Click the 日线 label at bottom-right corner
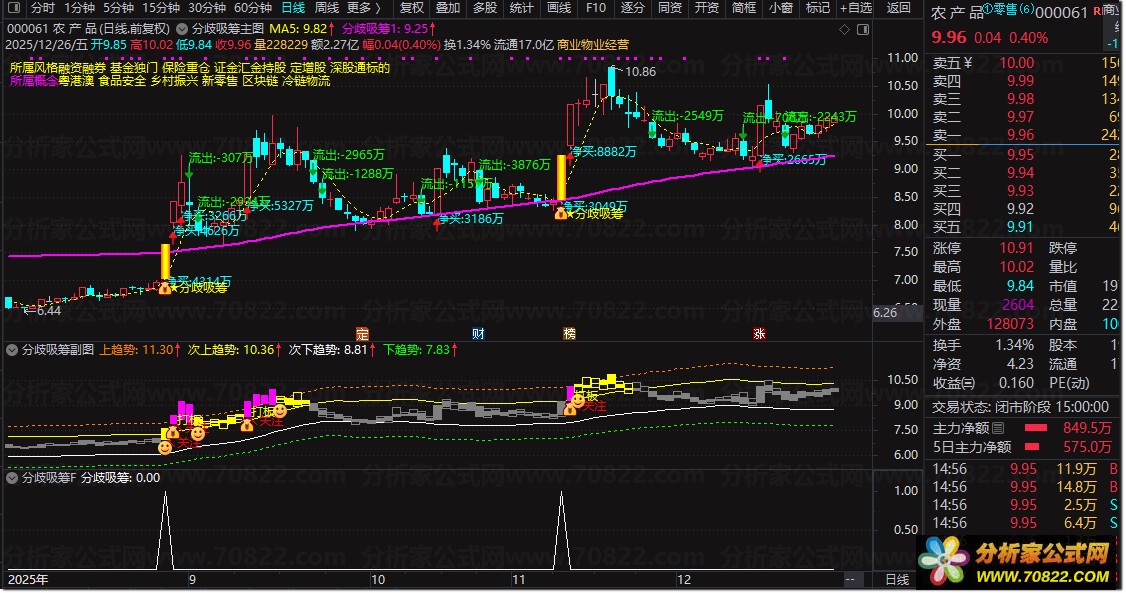The image size is (1126, 593). pos(897,580)
